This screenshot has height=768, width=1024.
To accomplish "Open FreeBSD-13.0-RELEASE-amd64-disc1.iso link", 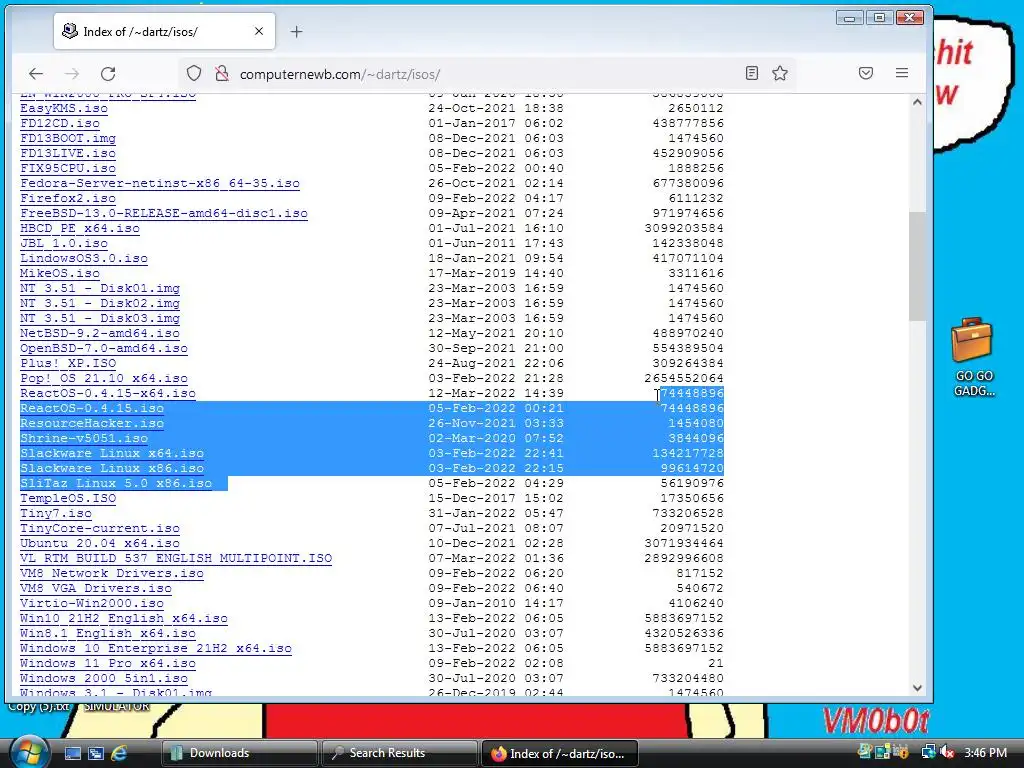I will point(164,214).
